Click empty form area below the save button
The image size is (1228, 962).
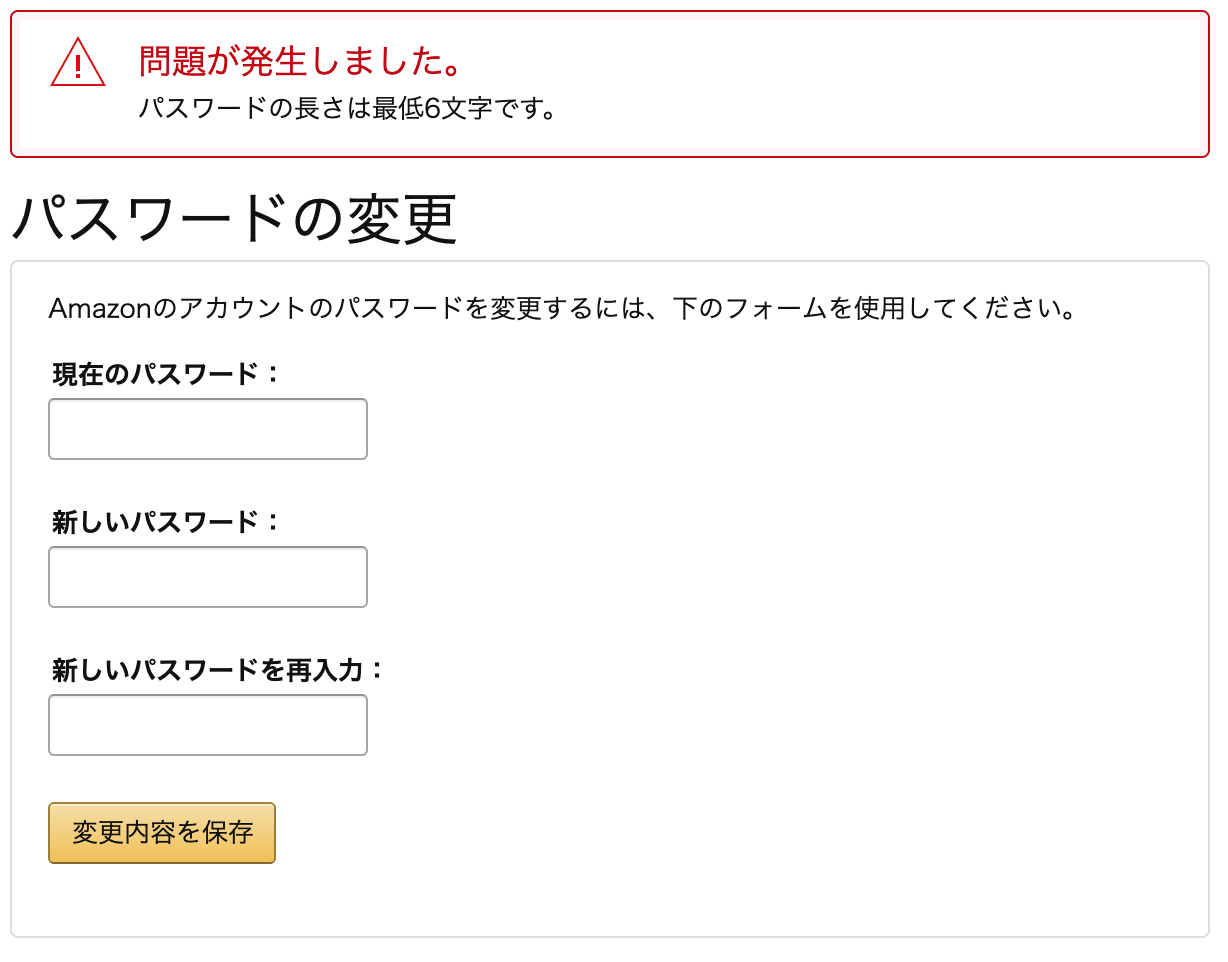point(600,900)
